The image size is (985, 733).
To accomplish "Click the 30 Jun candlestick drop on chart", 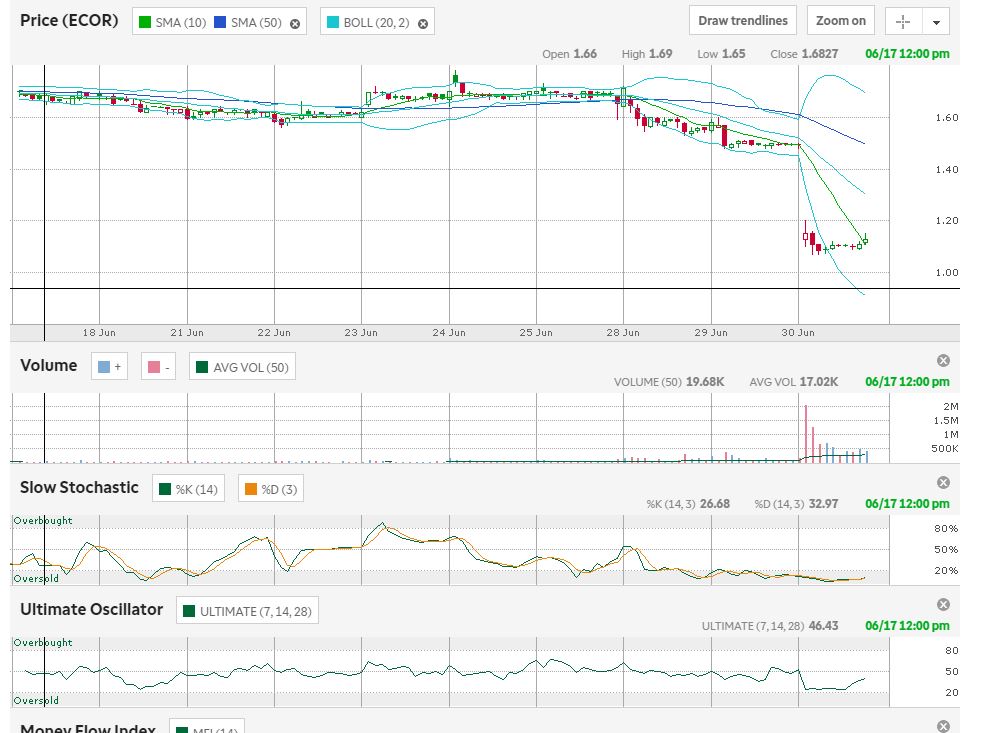I will 806,237.
